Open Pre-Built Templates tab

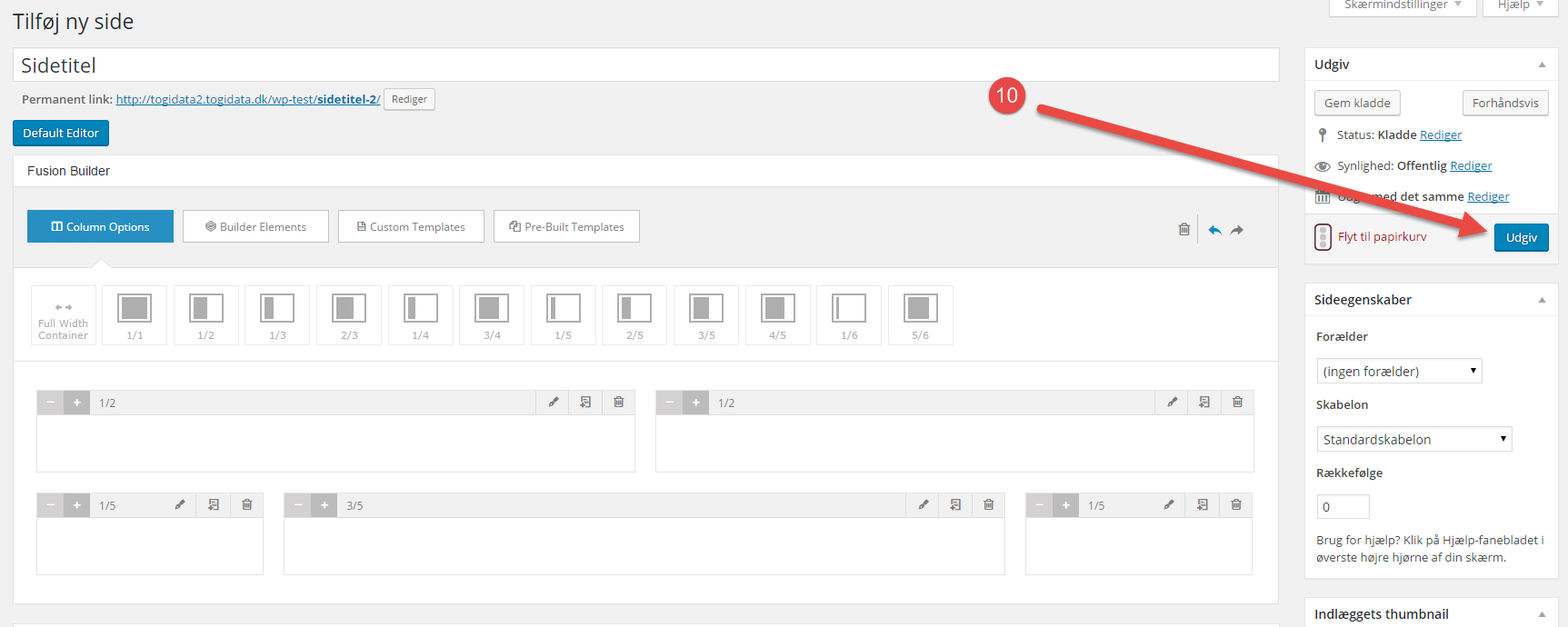[566, 226]
